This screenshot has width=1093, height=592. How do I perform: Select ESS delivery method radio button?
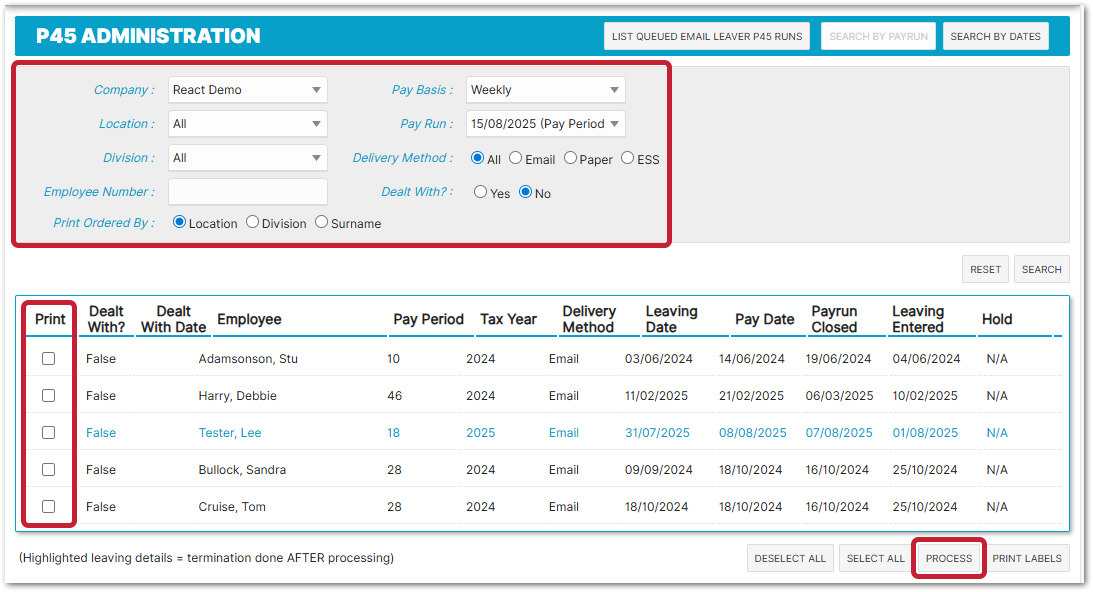point(628,158)
